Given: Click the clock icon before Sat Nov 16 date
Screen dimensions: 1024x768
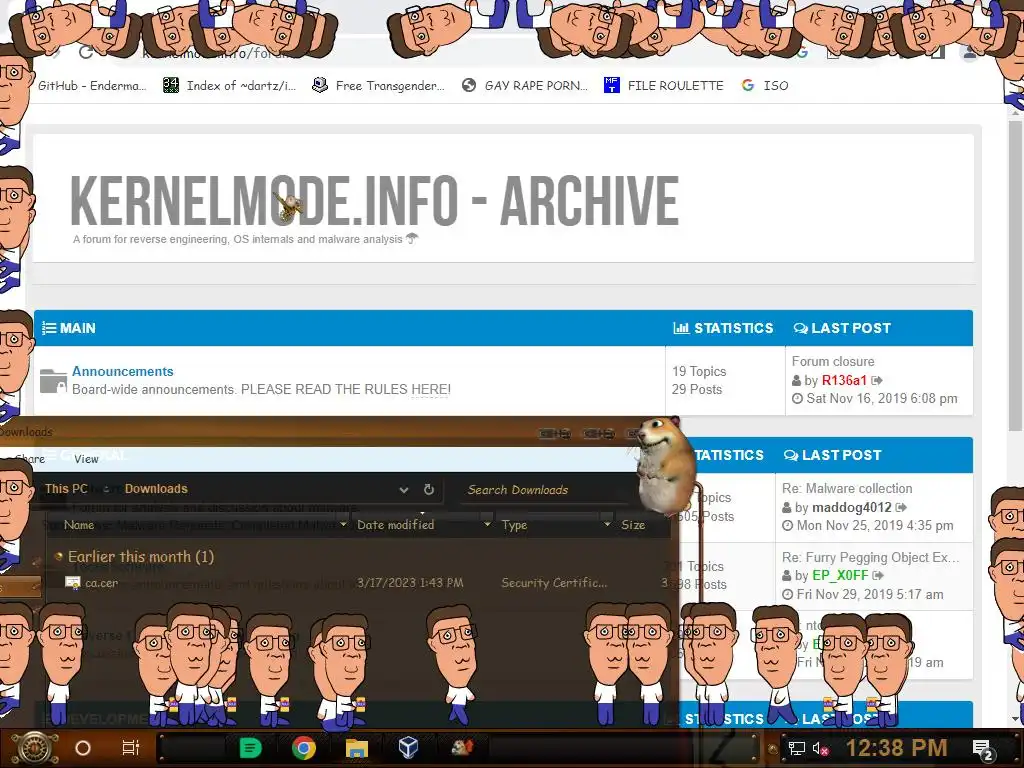Looking at the screenshot, I should (x=797, y=398).
